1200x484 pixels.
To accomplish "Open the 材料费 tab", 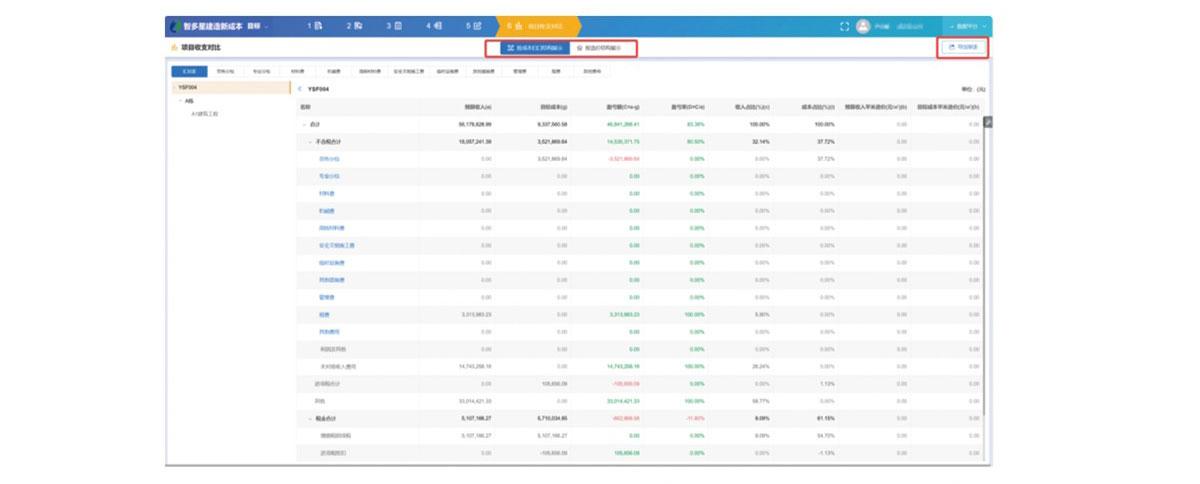I will click(297, 71).
